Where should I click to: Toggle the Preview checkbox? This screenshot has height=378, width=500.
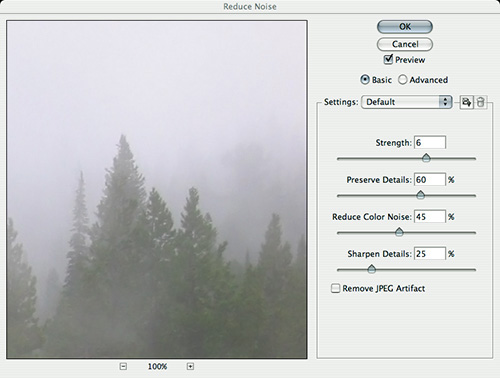click(388, 60)
